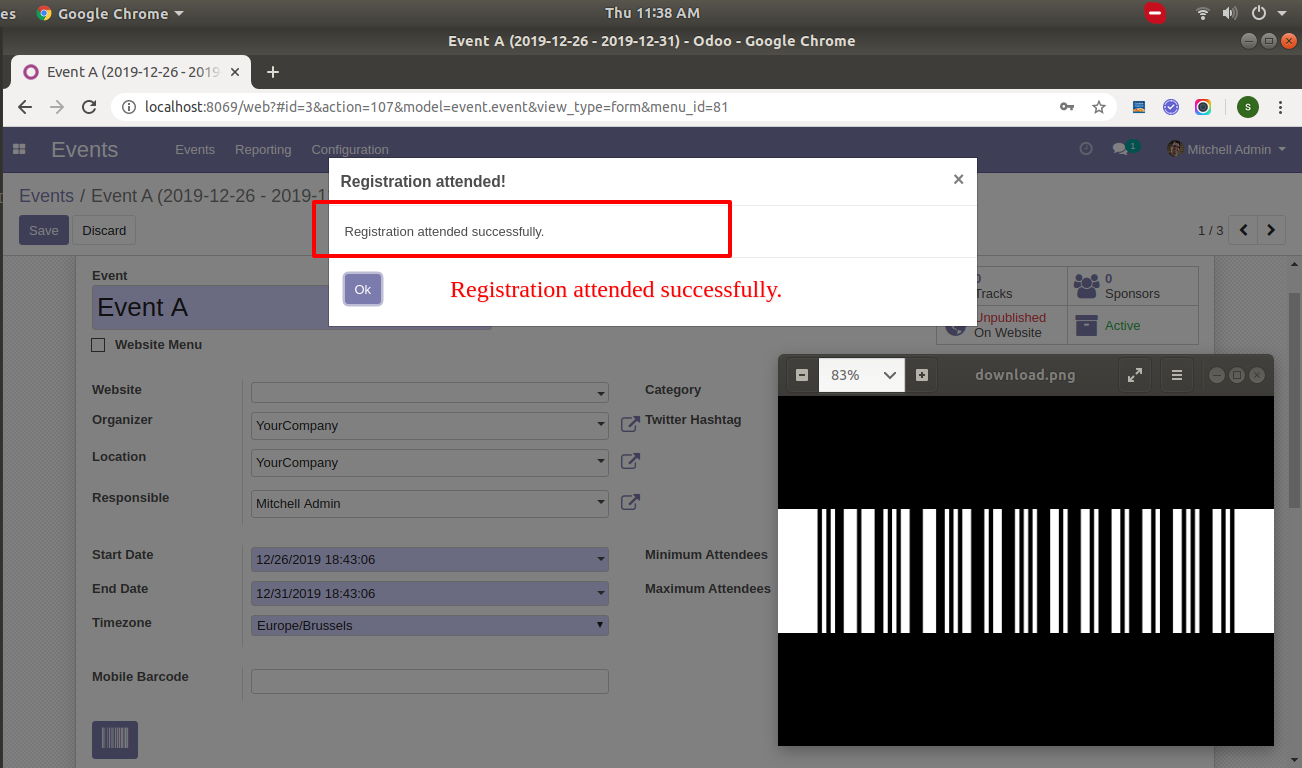This screenshot has width=1302, height=768.
Task: Go to previous record arrow
Action: click(1243, 230)
